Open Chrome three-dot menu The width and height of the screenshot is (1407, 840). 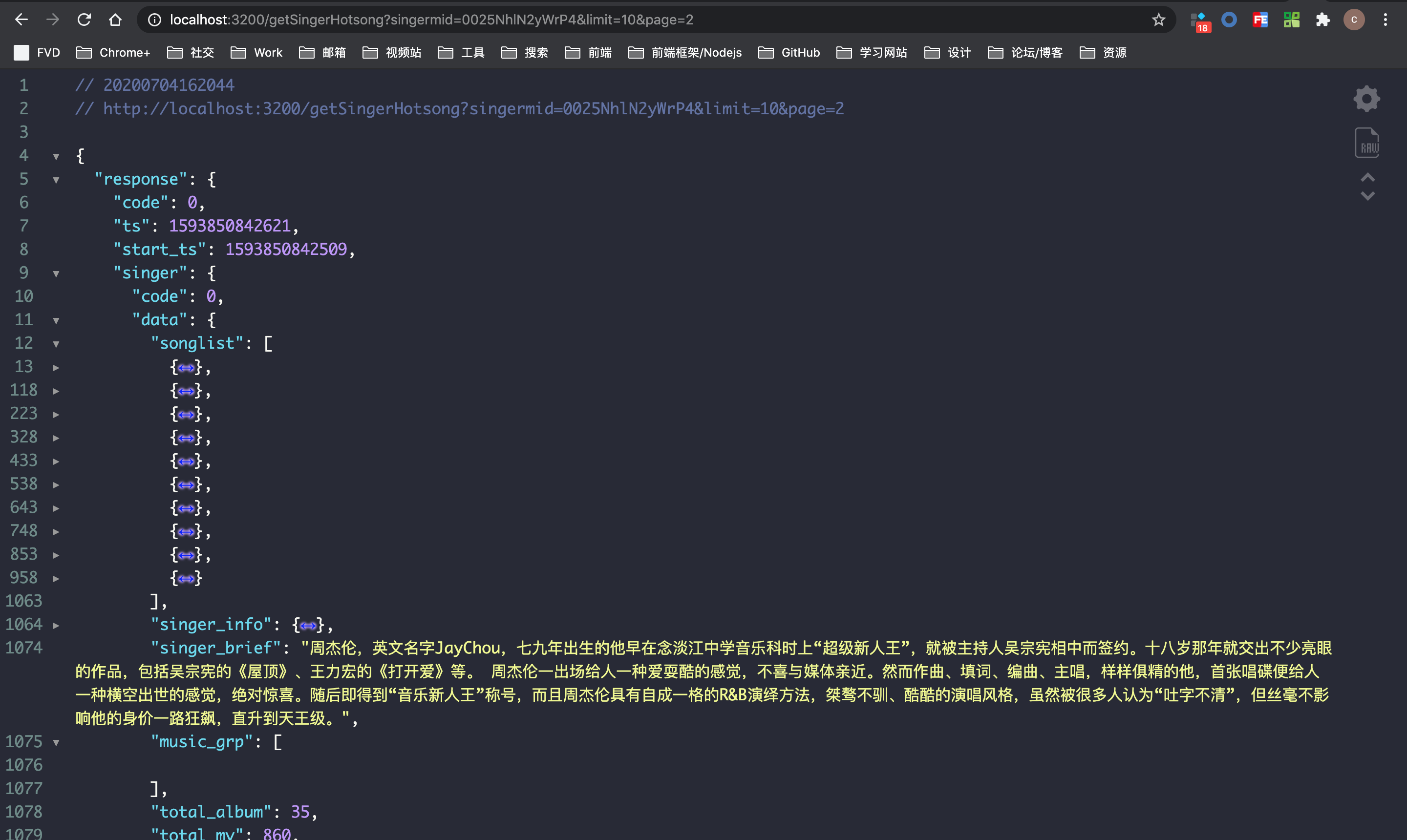[x=1385, y=20]
